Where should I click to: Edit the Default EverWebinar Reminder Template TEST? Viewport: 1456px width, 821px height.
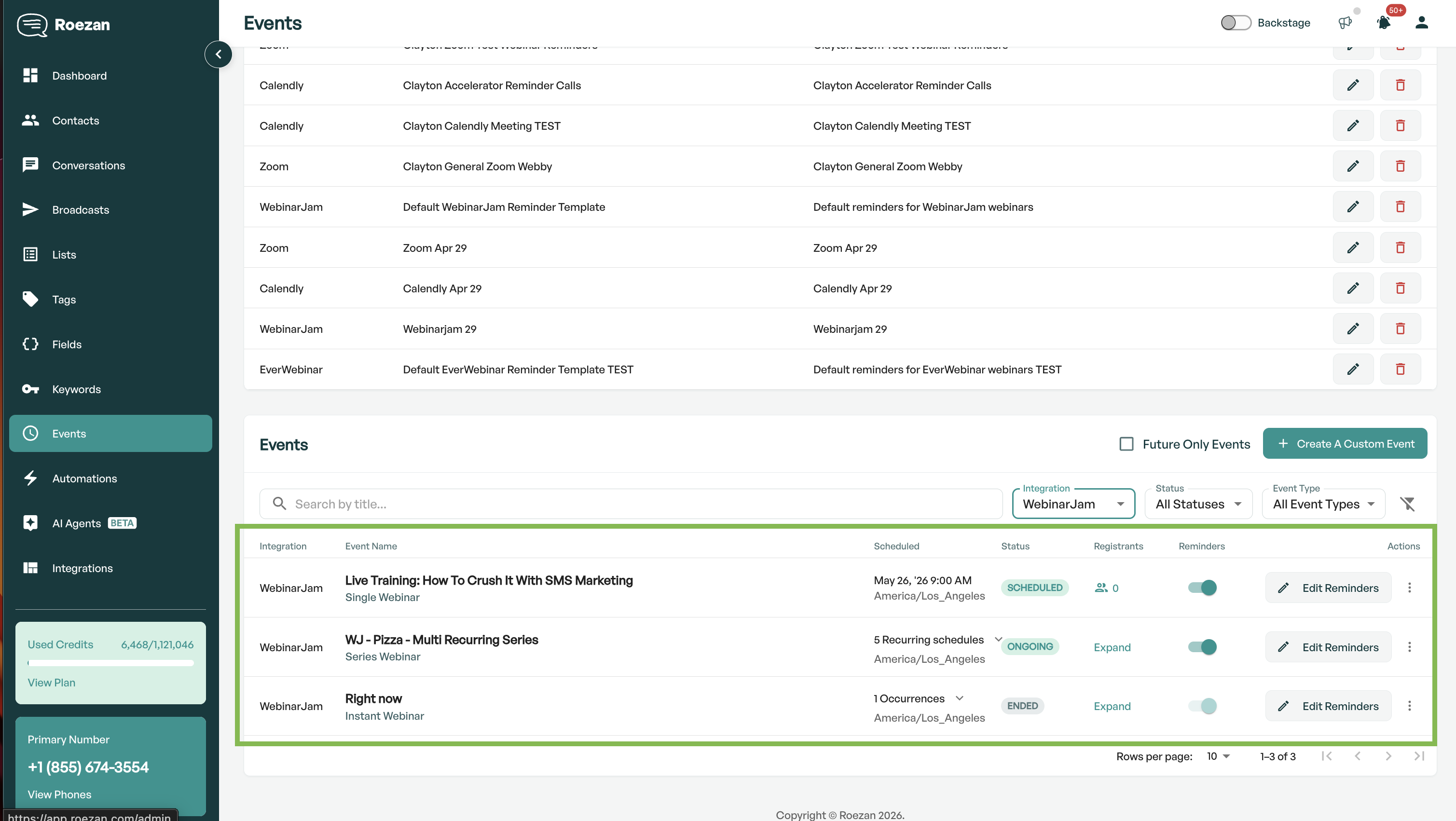[1353, 369]
